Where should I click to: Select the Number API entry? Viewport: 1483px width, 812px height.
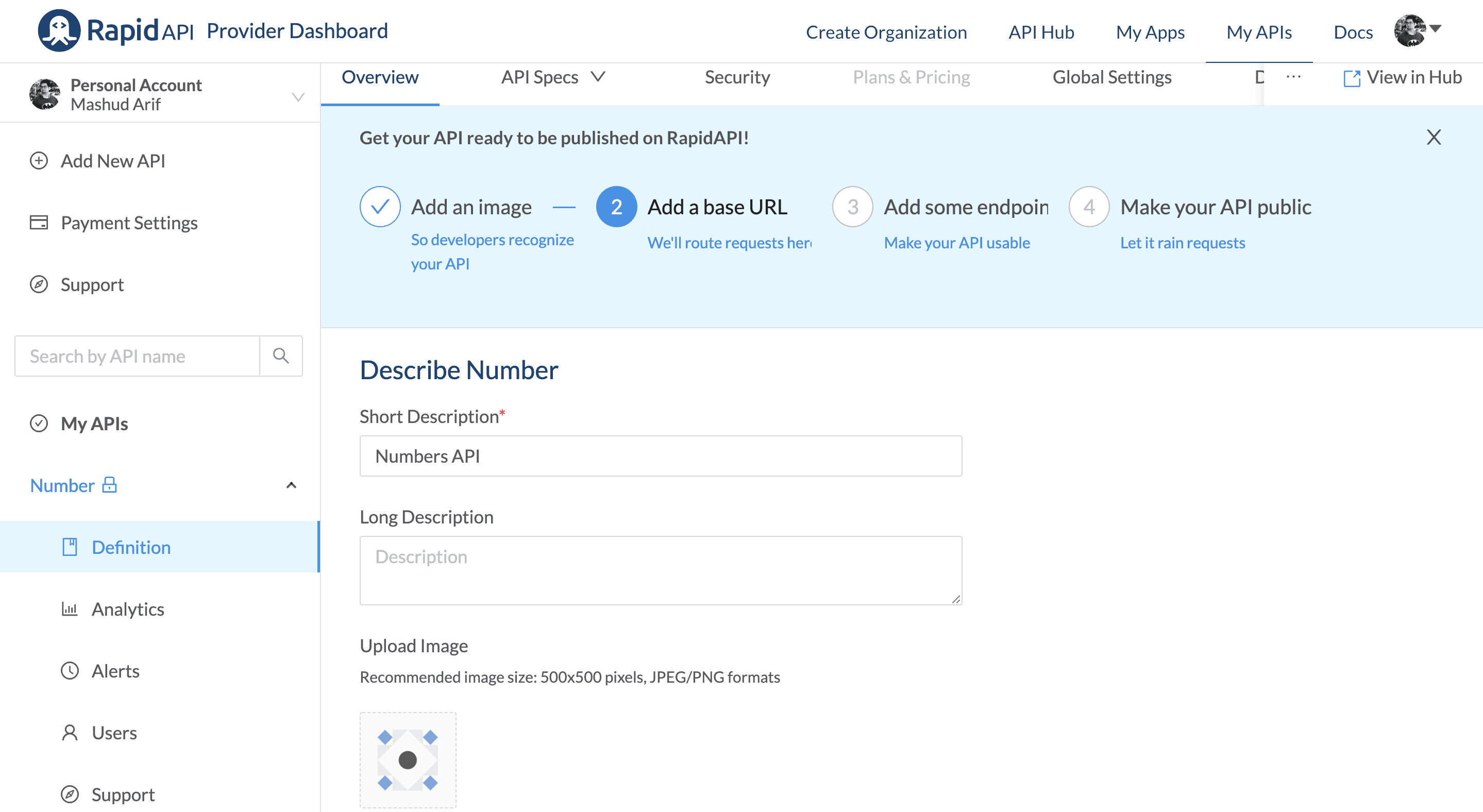pos(62,485)
